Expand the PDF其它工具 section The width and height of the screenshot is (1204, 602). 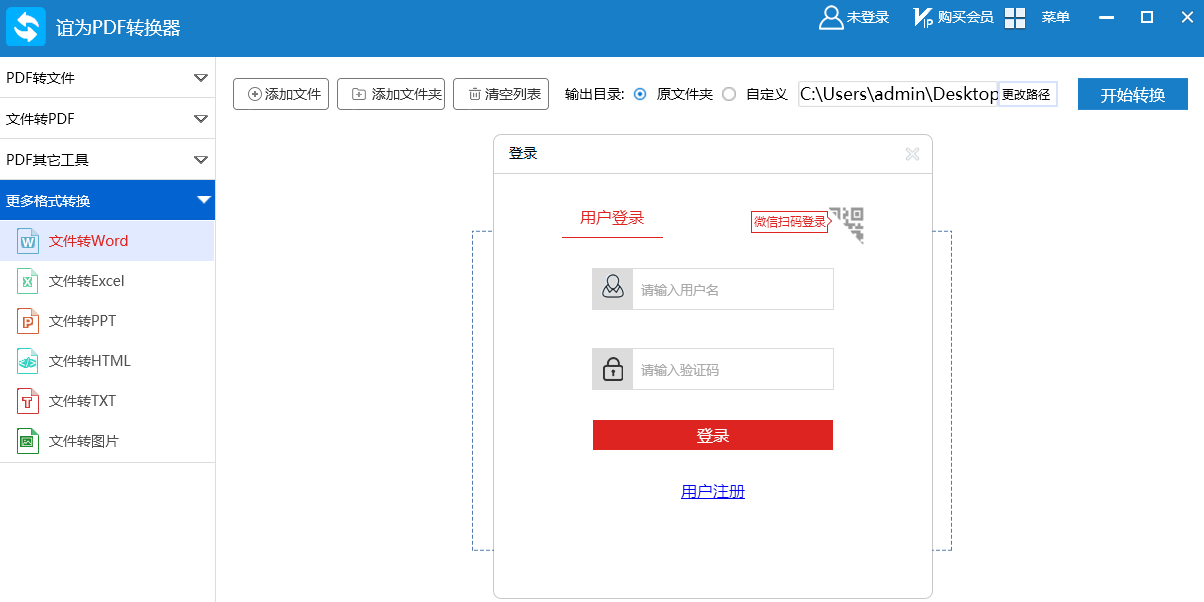[x=107, y=160]
